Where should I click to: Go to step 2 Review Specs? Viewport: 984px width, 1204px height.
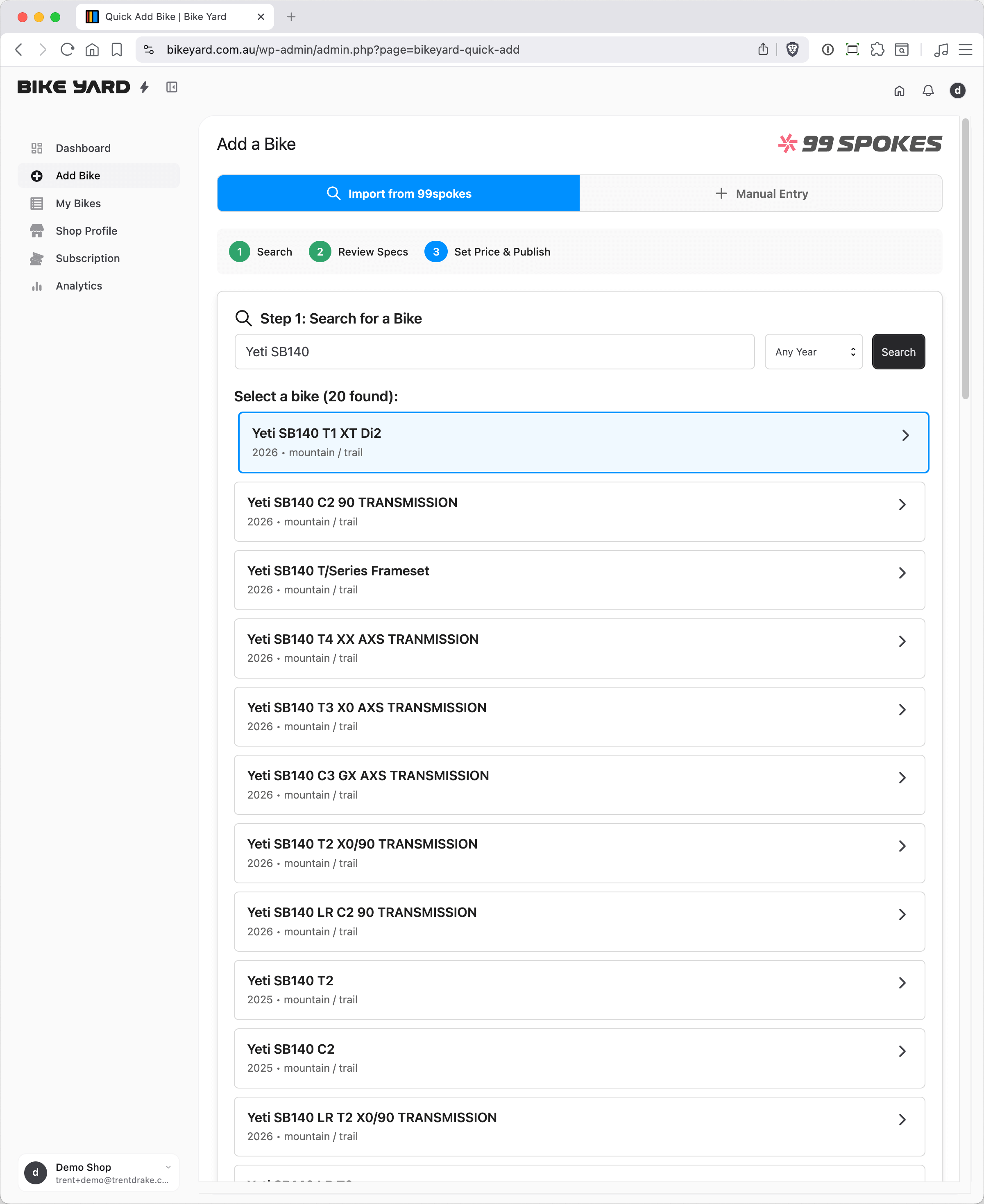point(359,251)
